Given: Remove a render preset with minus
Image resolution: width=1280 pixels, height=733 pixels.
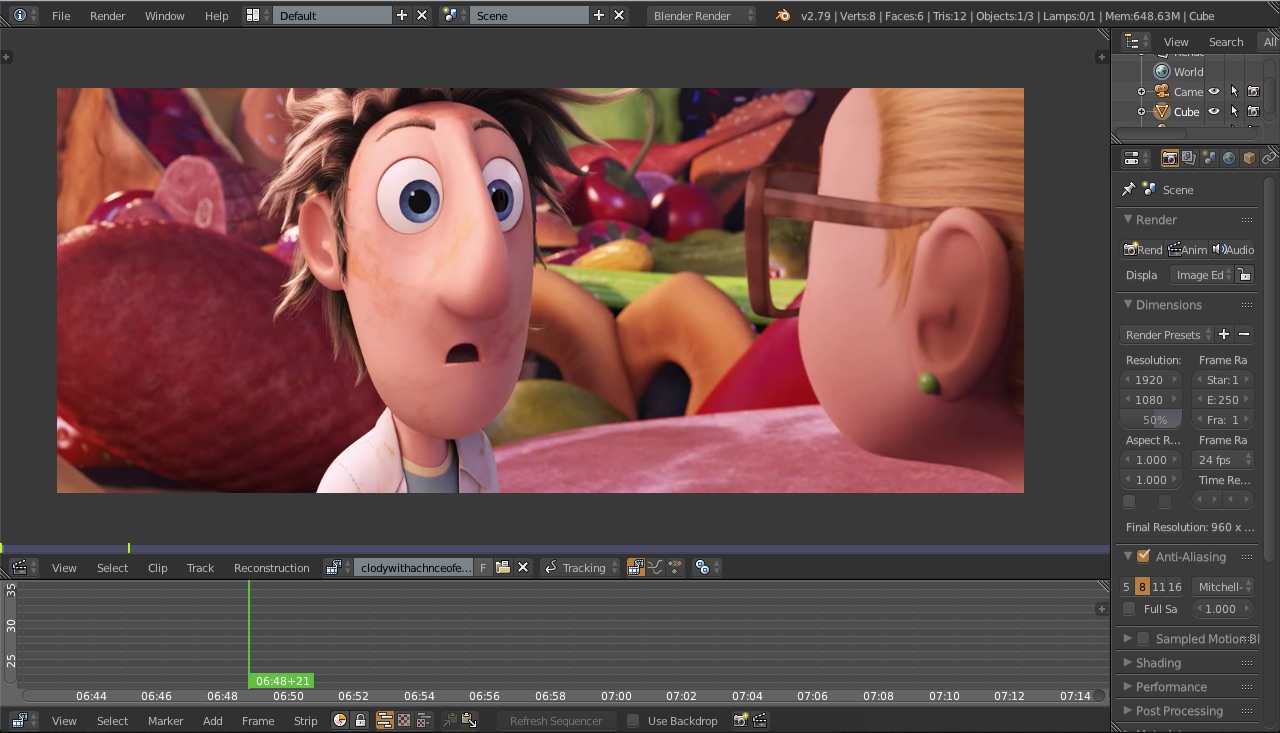Looking at the screenshot, I should (1244, 334).
